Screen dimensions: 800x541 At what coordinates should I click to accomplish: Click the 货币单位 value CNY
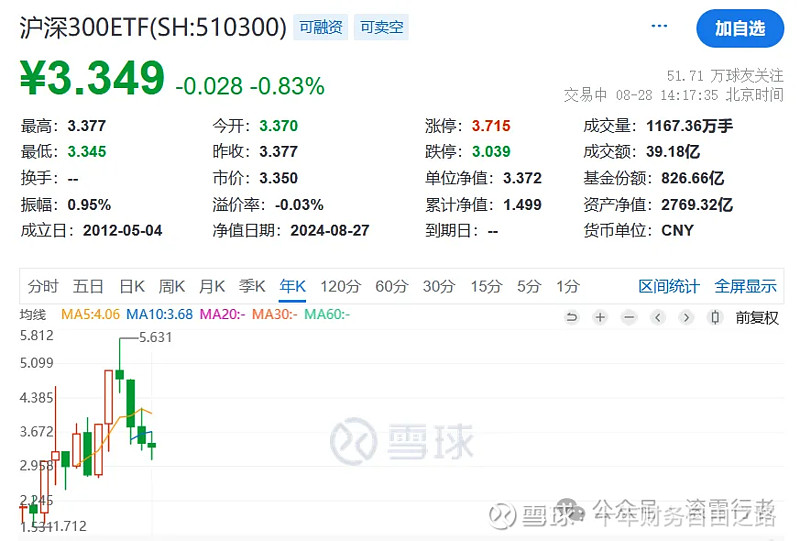tap(677, 231)
